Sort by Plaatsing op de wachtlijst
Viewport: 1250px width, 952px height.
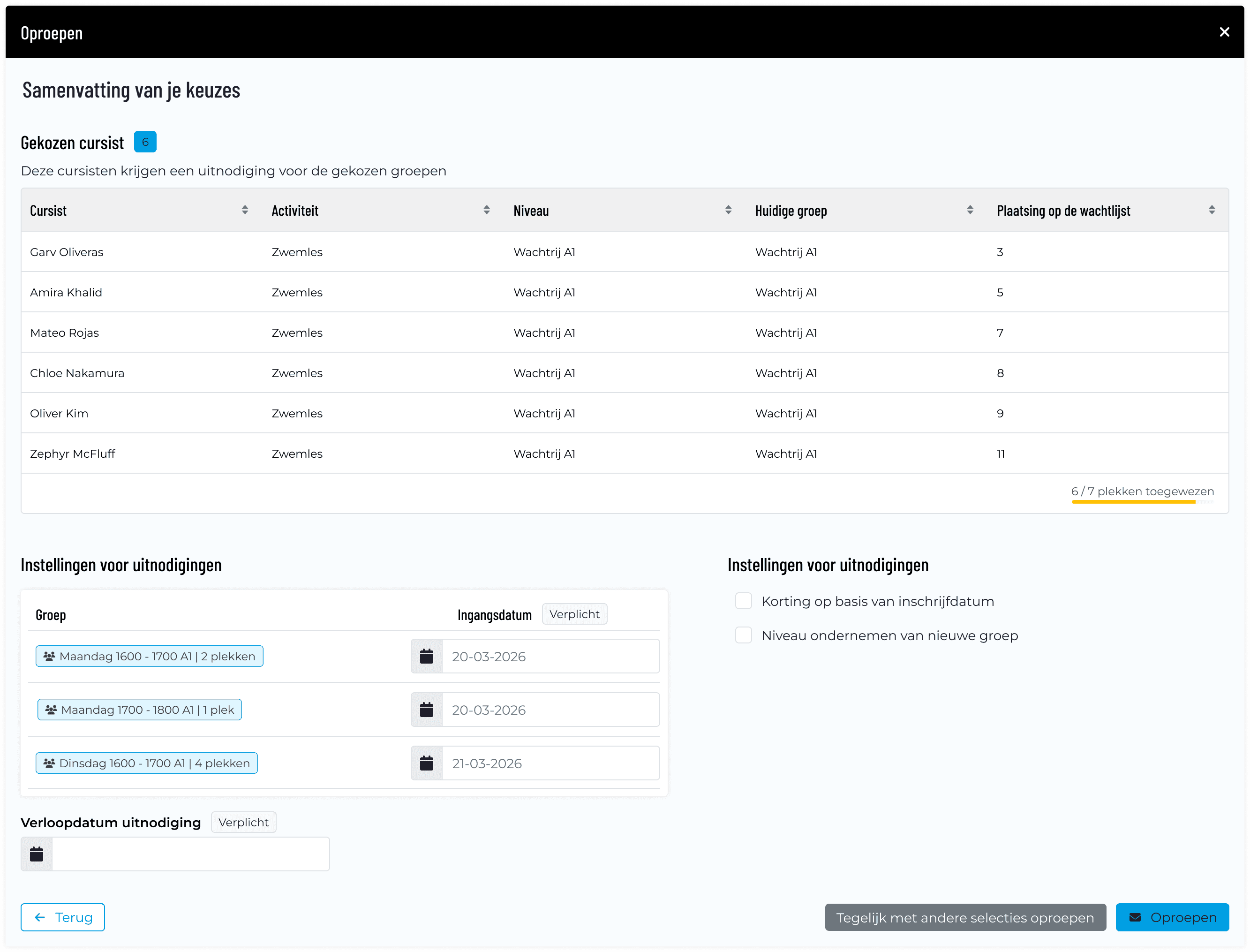coord(1212,210)
